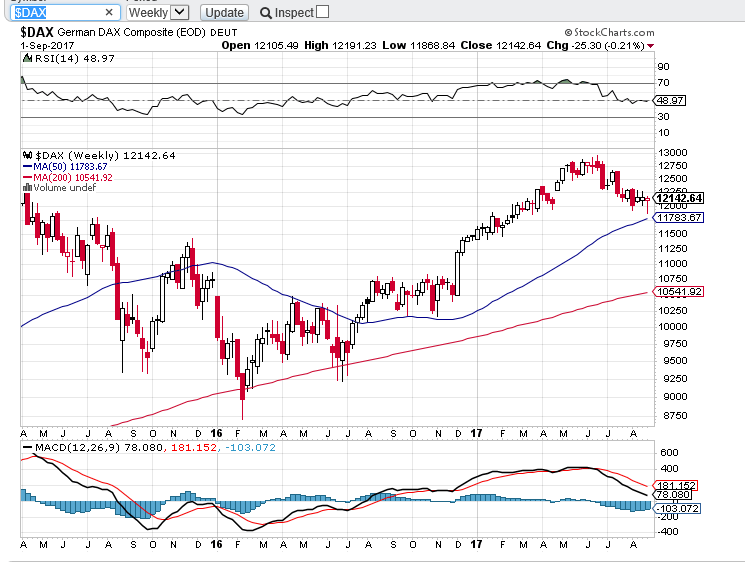Click the 8750 price axis label
The image size is (745, 562).
pos(676,416)
